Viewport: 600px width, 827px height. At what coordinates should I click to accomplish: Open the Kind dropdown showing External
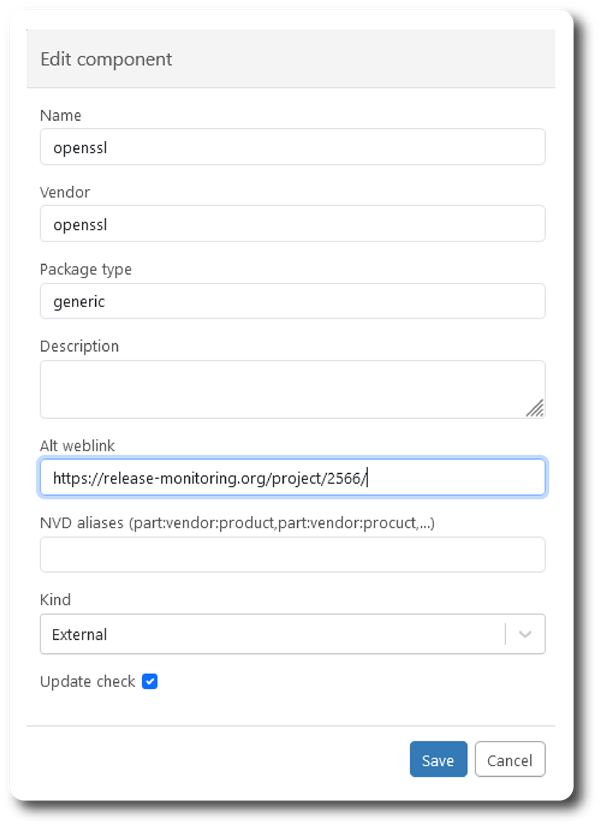point(293,634)
